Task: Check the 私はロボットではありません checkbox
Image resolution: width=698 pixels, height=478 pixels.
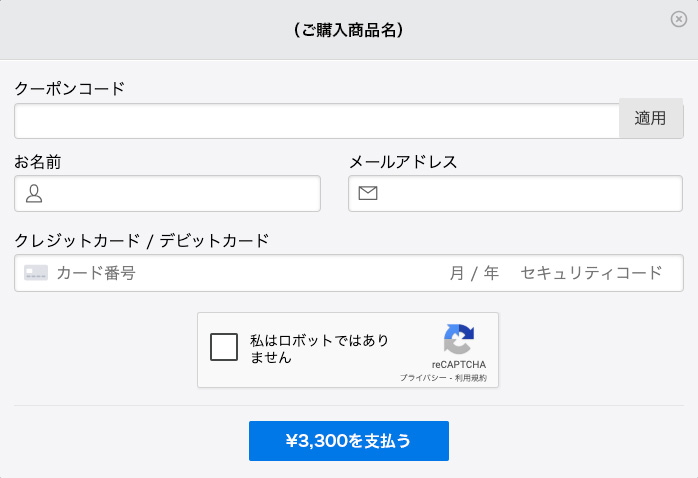Action: point(224,347)
